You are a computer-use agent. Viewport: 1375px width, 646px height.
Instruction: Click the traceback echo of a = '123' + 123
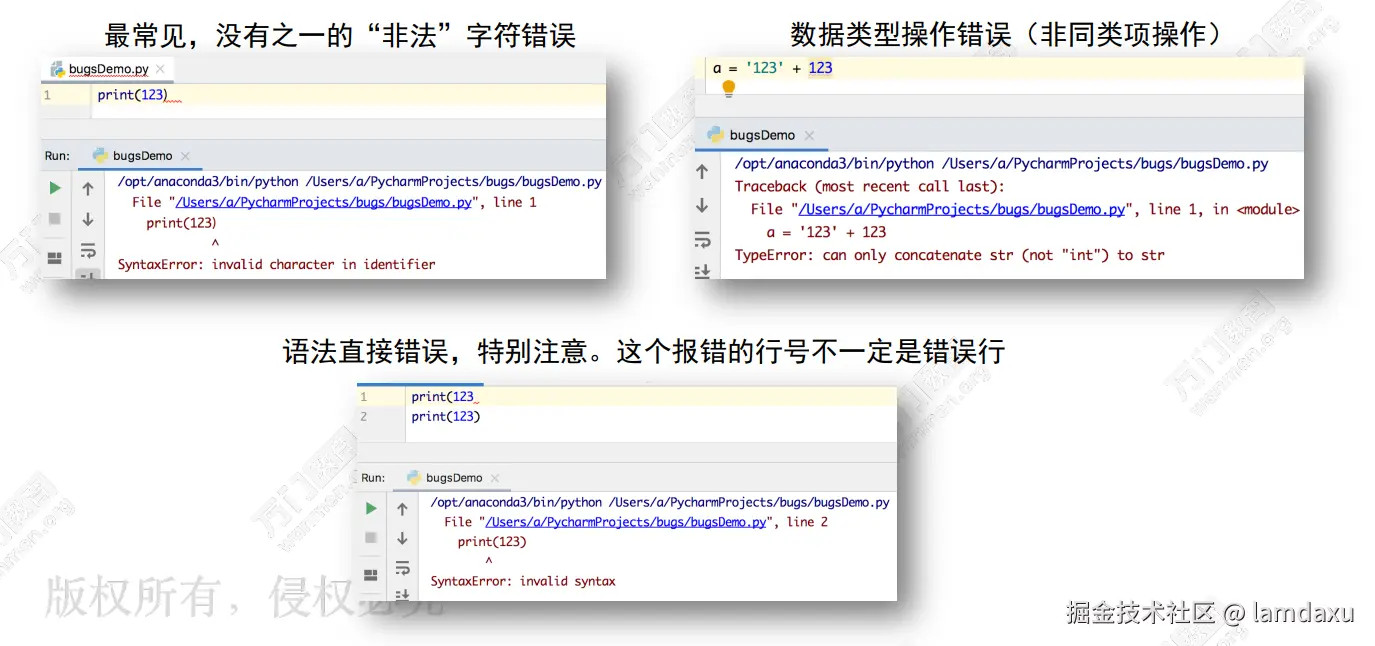pyautogui.click(x=826, y=232)
